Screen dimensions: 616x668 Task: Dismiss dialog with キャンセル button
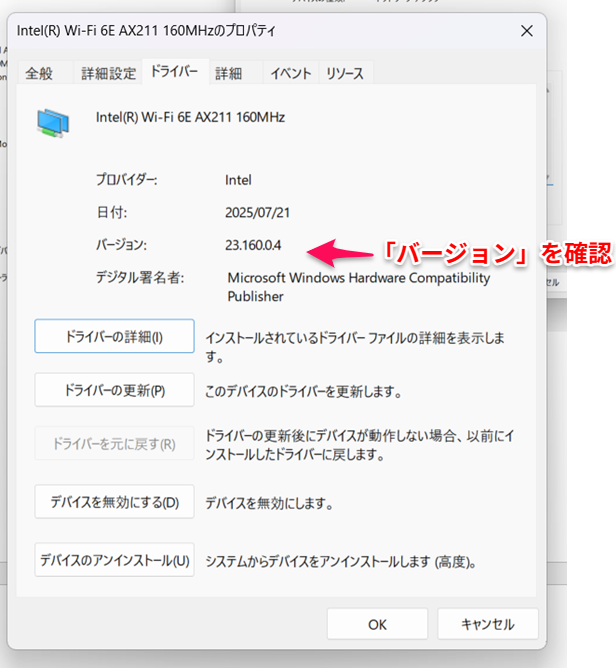pyautogui.click(x=488, y=624)
